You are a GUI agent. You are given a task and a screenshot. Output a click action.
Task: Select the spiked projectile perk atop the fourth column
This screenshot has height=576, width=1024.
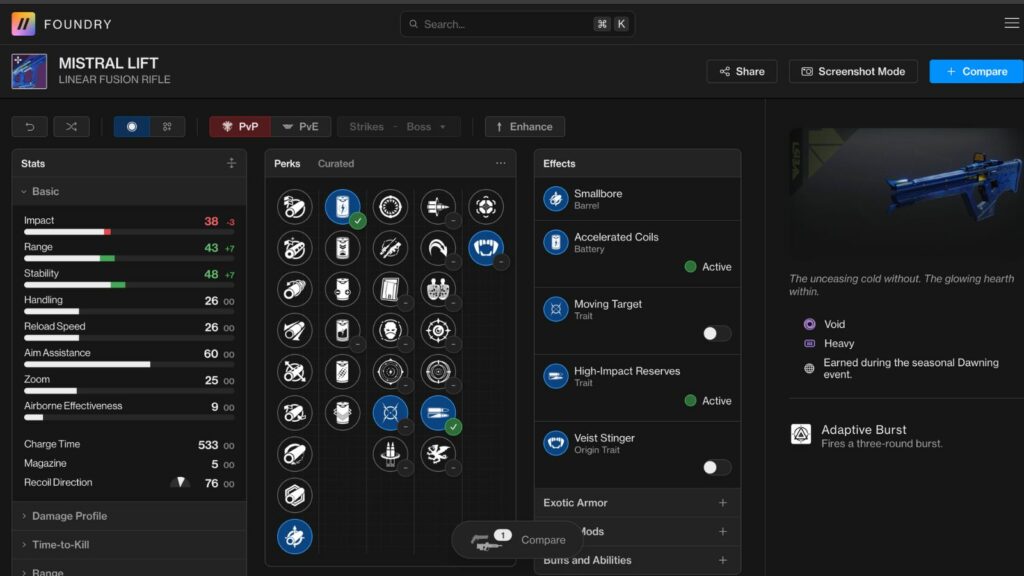point(438,207)
